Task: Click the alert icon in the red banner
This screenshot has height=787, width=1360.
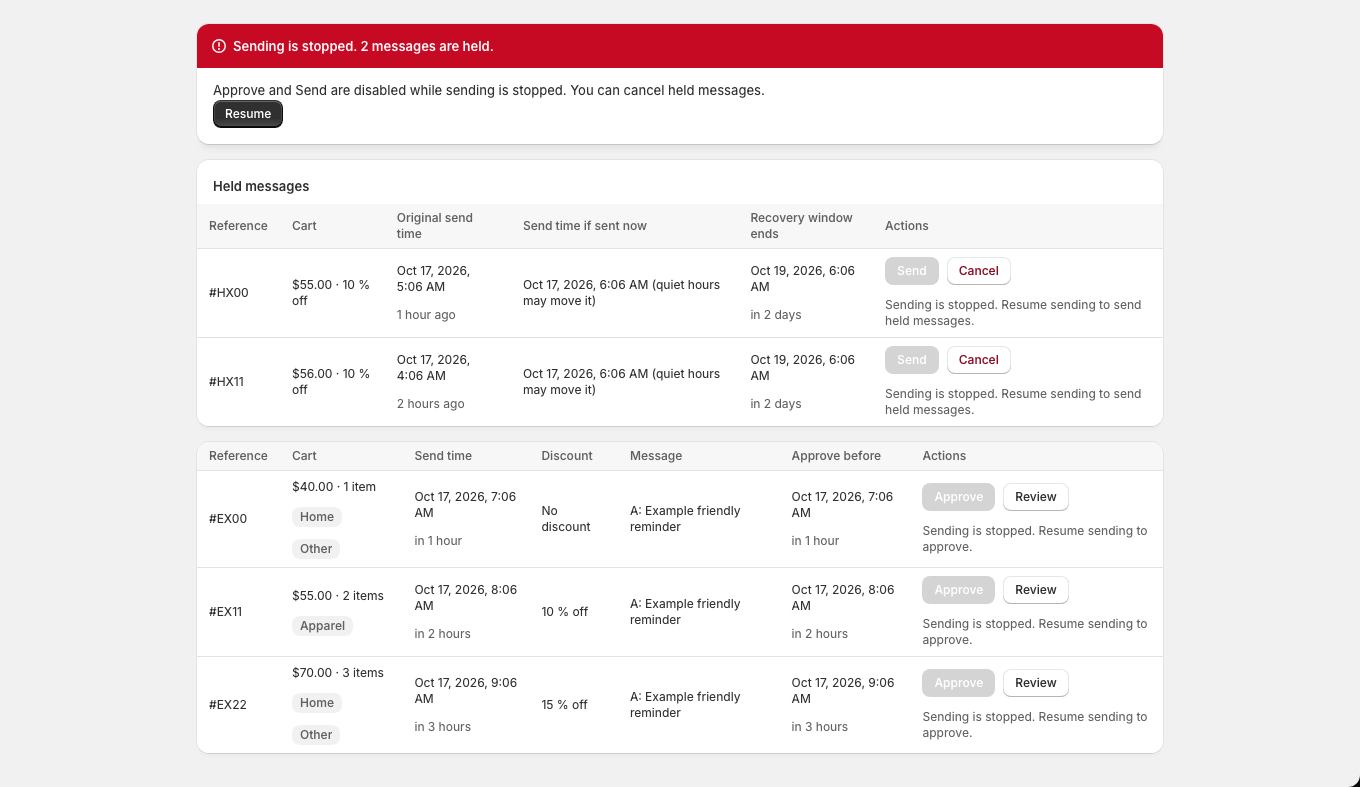Action: (219, 46)
